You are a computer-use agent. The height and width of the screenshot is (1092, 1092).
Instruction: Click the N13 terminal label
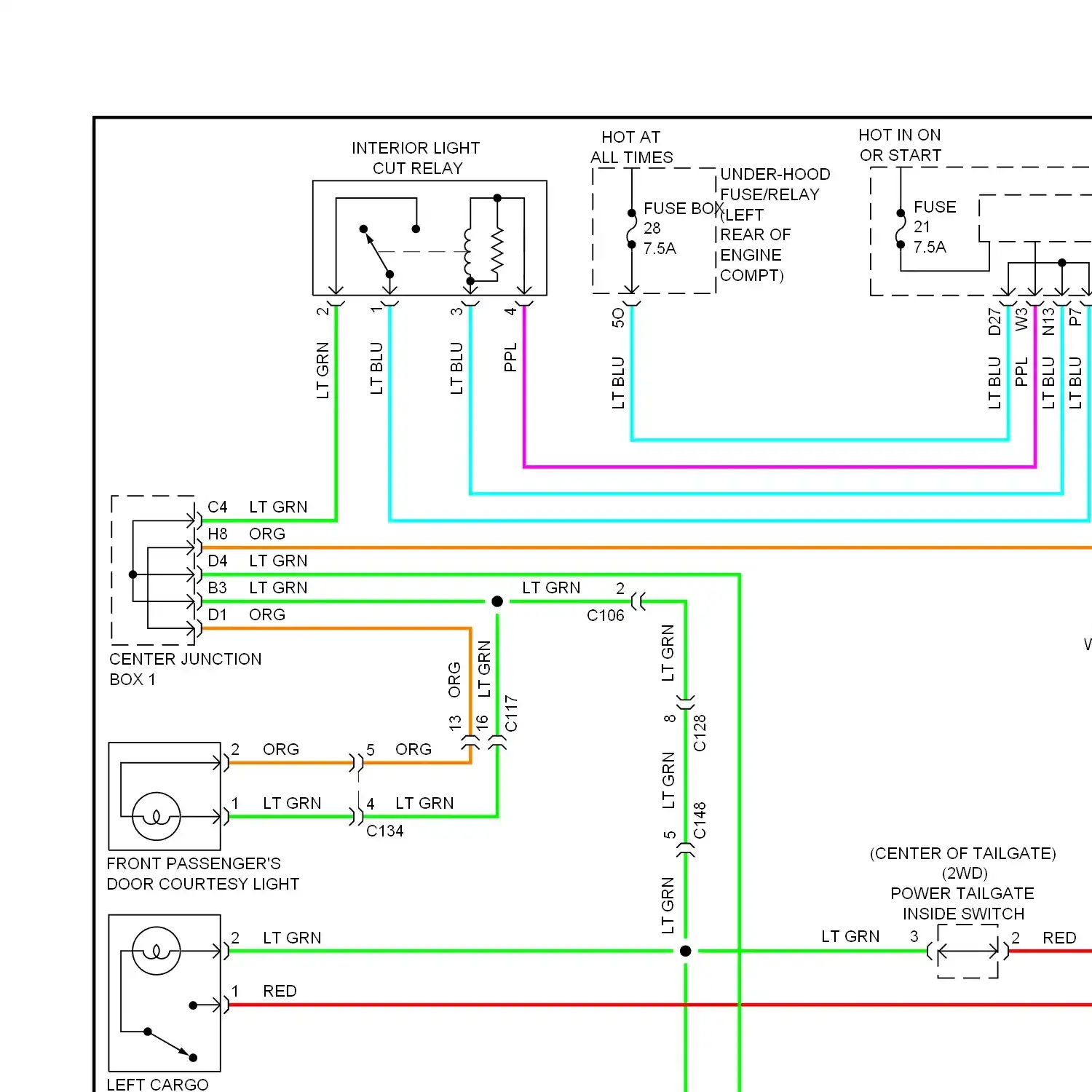(1048, 321)
